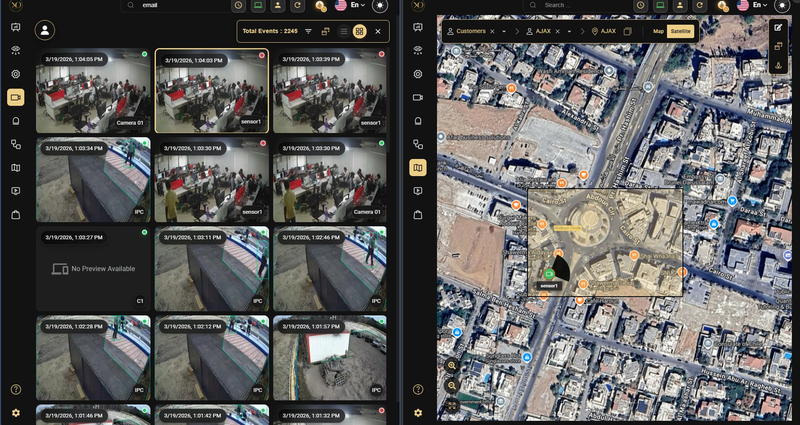Close the Total Events toolbar
800x425 pixels.
pyautogui.click(x=378, y=31)
